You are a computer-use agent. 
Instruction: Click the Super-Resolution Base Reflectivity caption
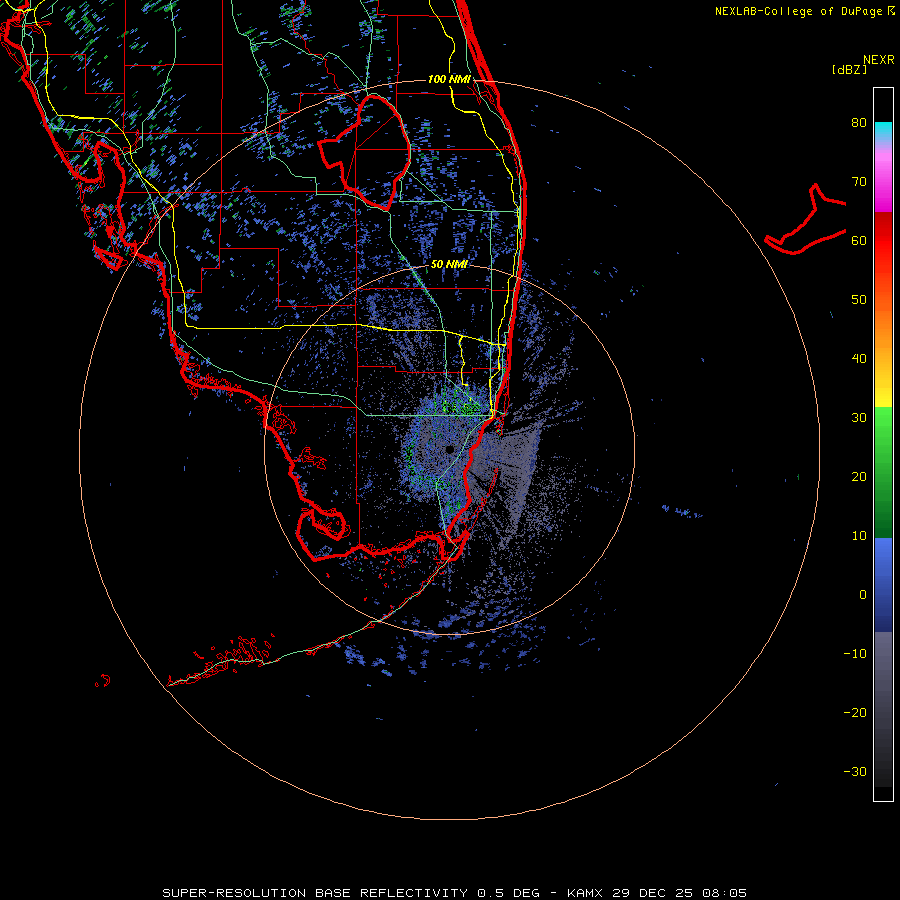tap(455, 893)
